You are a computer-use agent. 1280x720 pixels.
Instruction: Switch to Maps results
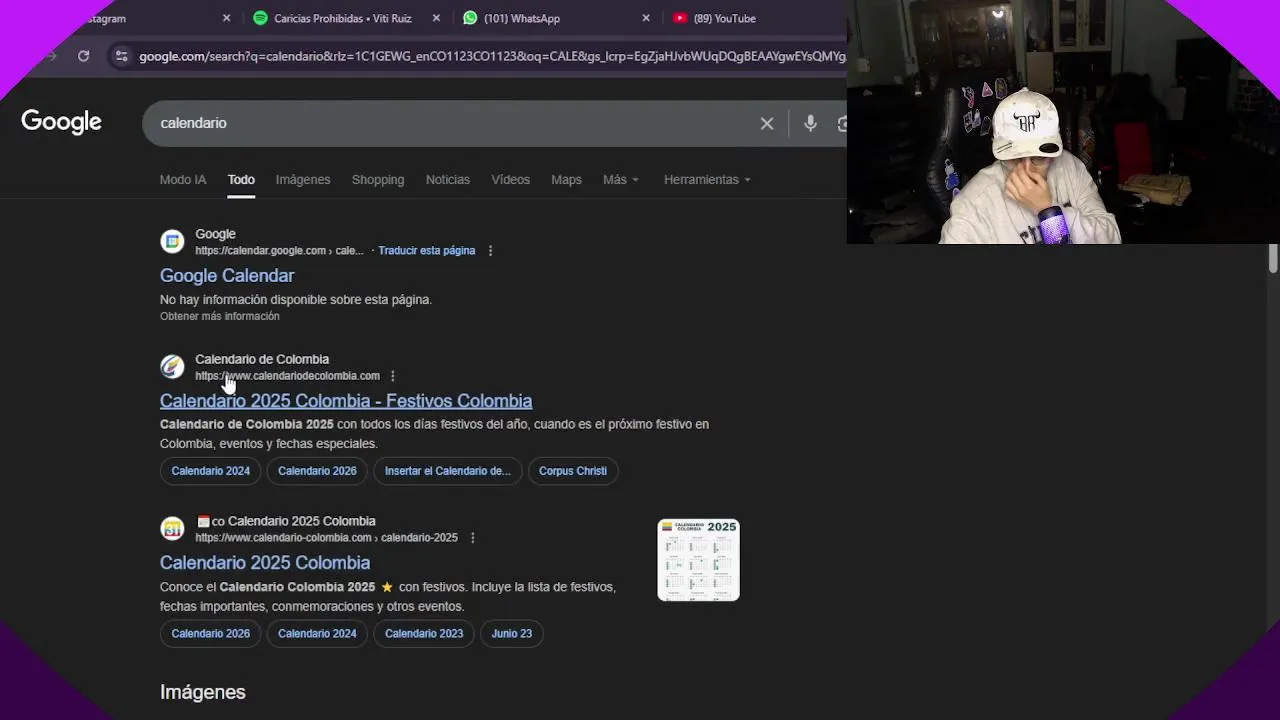point(566,180)
